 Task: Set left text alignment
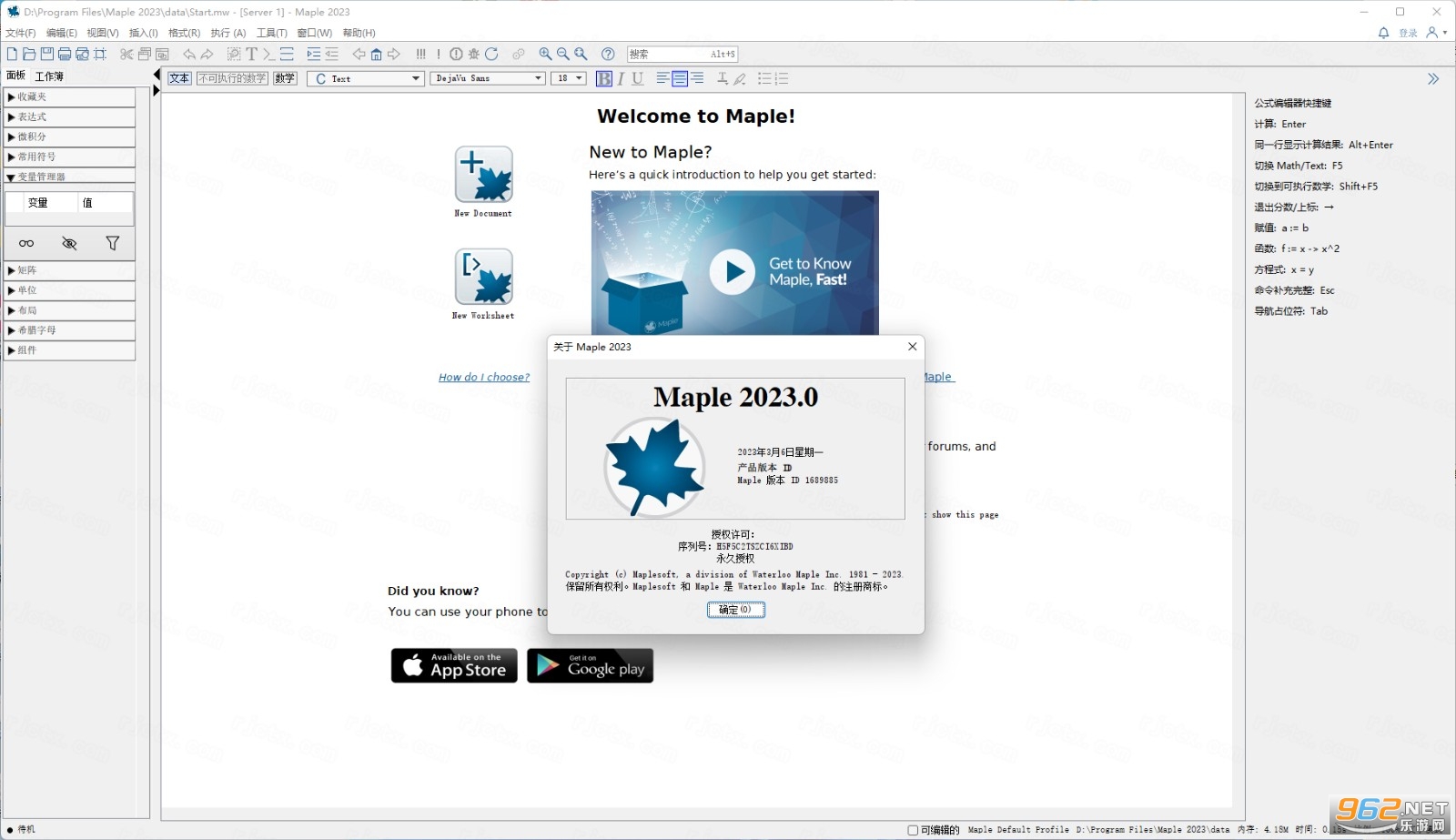(x=662, y=79)
